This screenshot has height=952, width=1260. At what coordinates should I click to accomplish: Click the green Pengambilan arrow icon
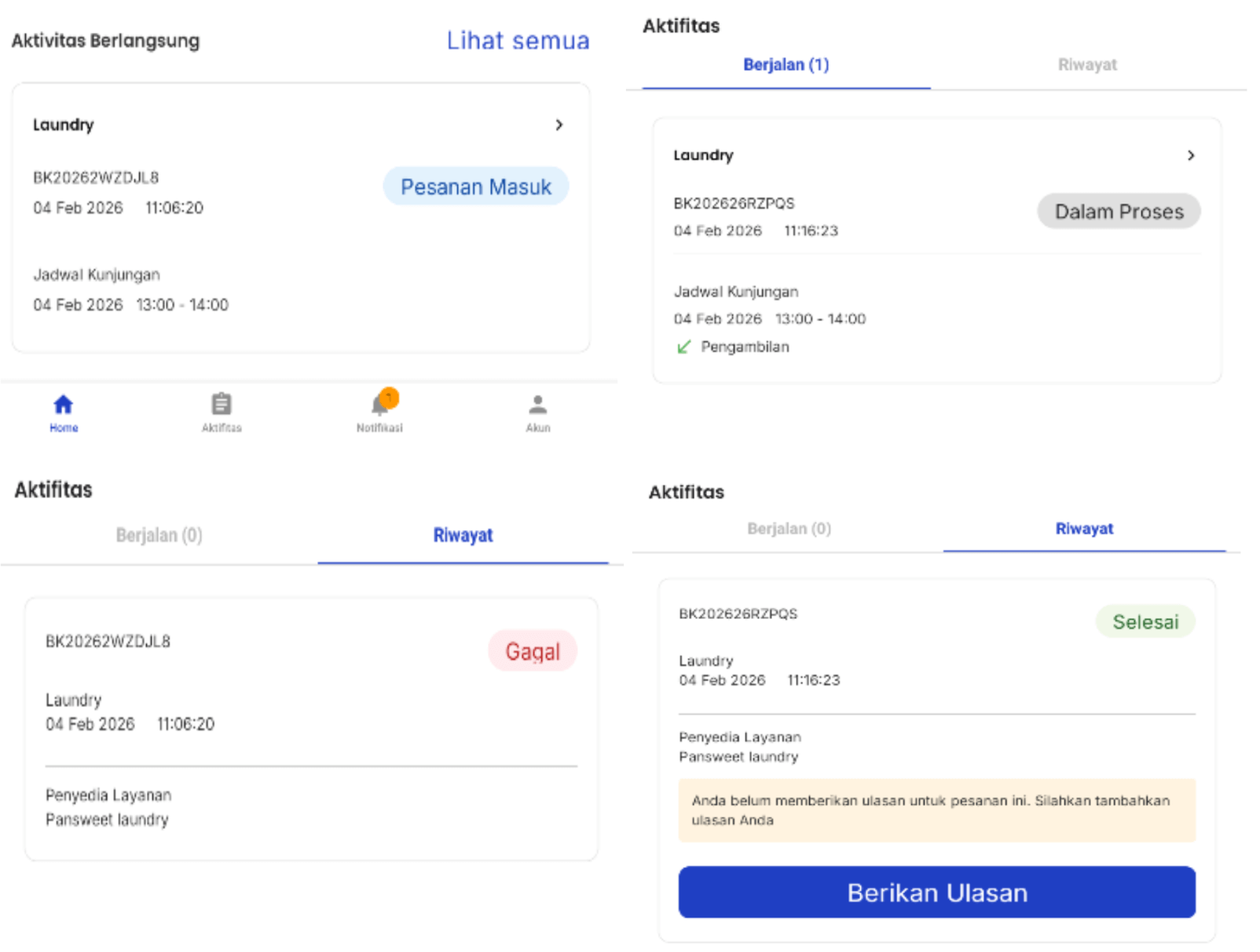(683, 347)
